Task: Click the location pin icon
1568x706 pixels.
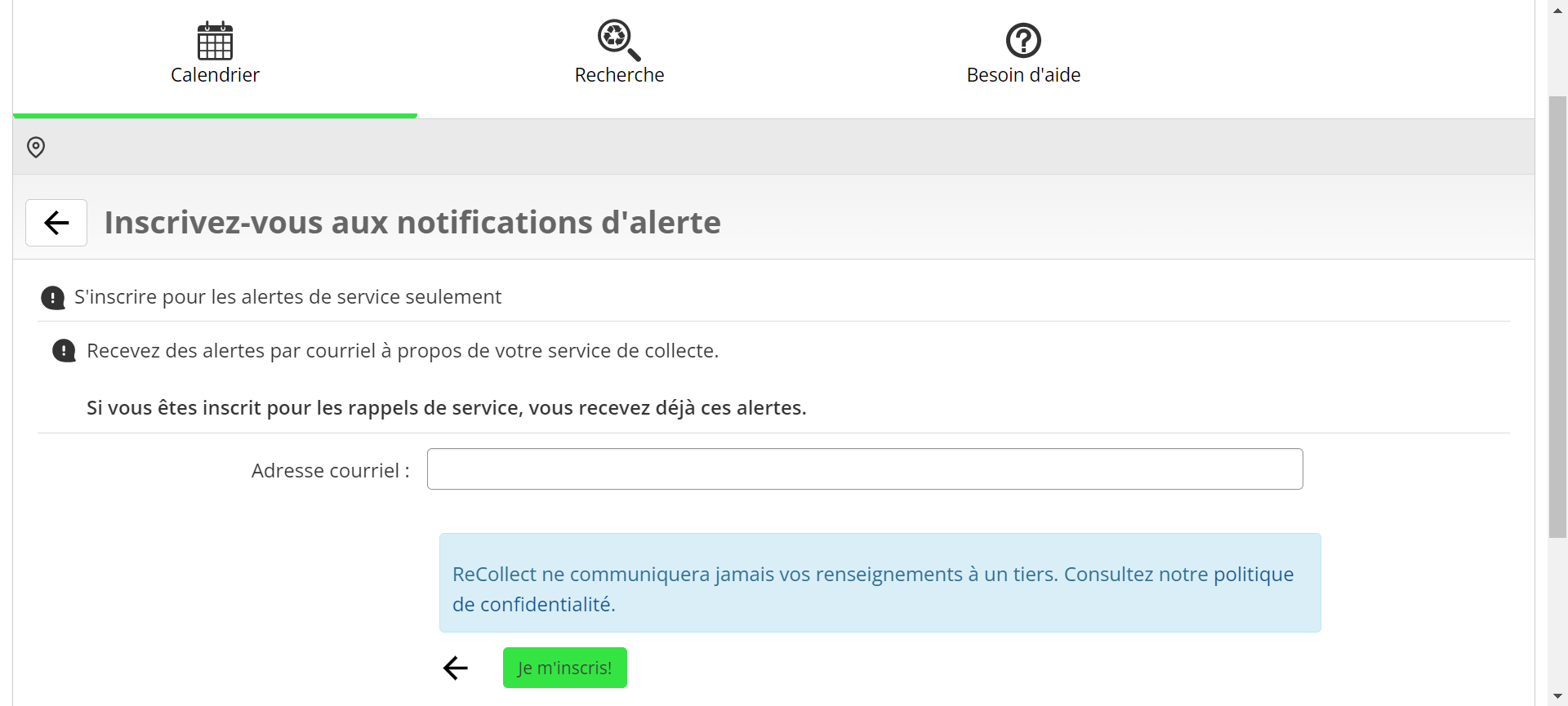Action: tap(36, 147)
